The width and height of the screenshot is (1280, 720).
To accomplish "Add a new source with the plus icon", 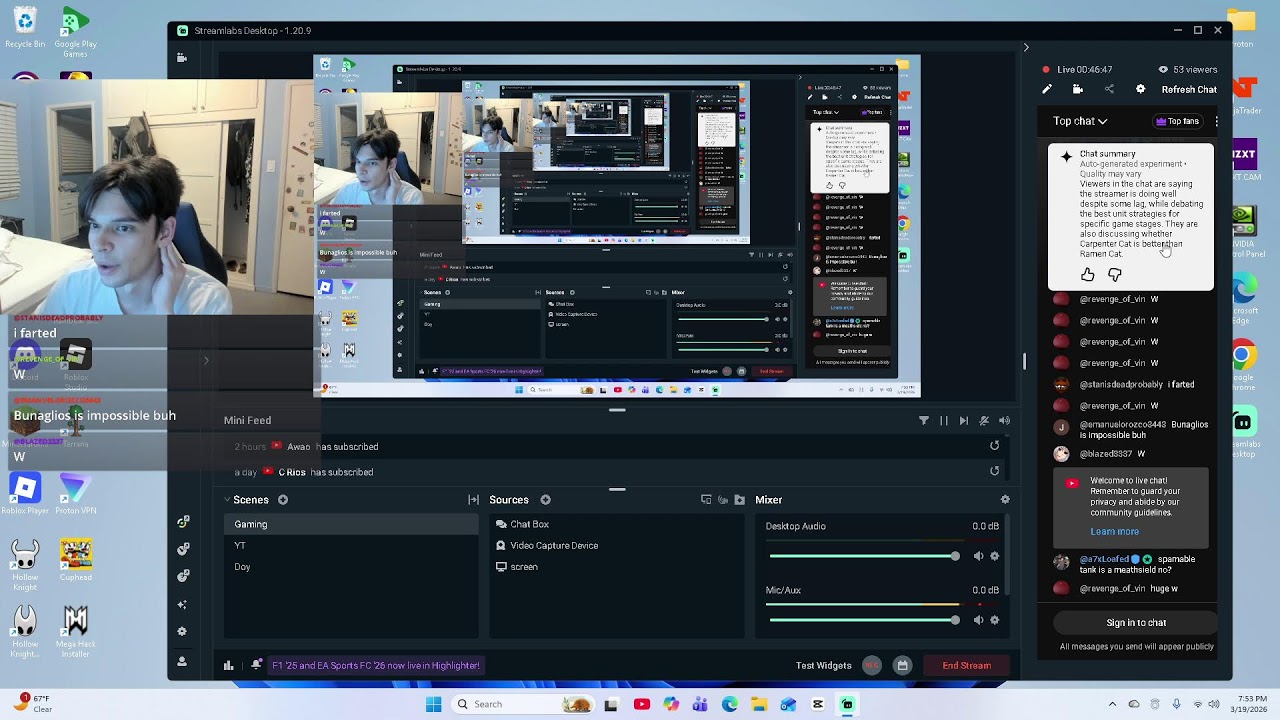I will click(545, 500).
